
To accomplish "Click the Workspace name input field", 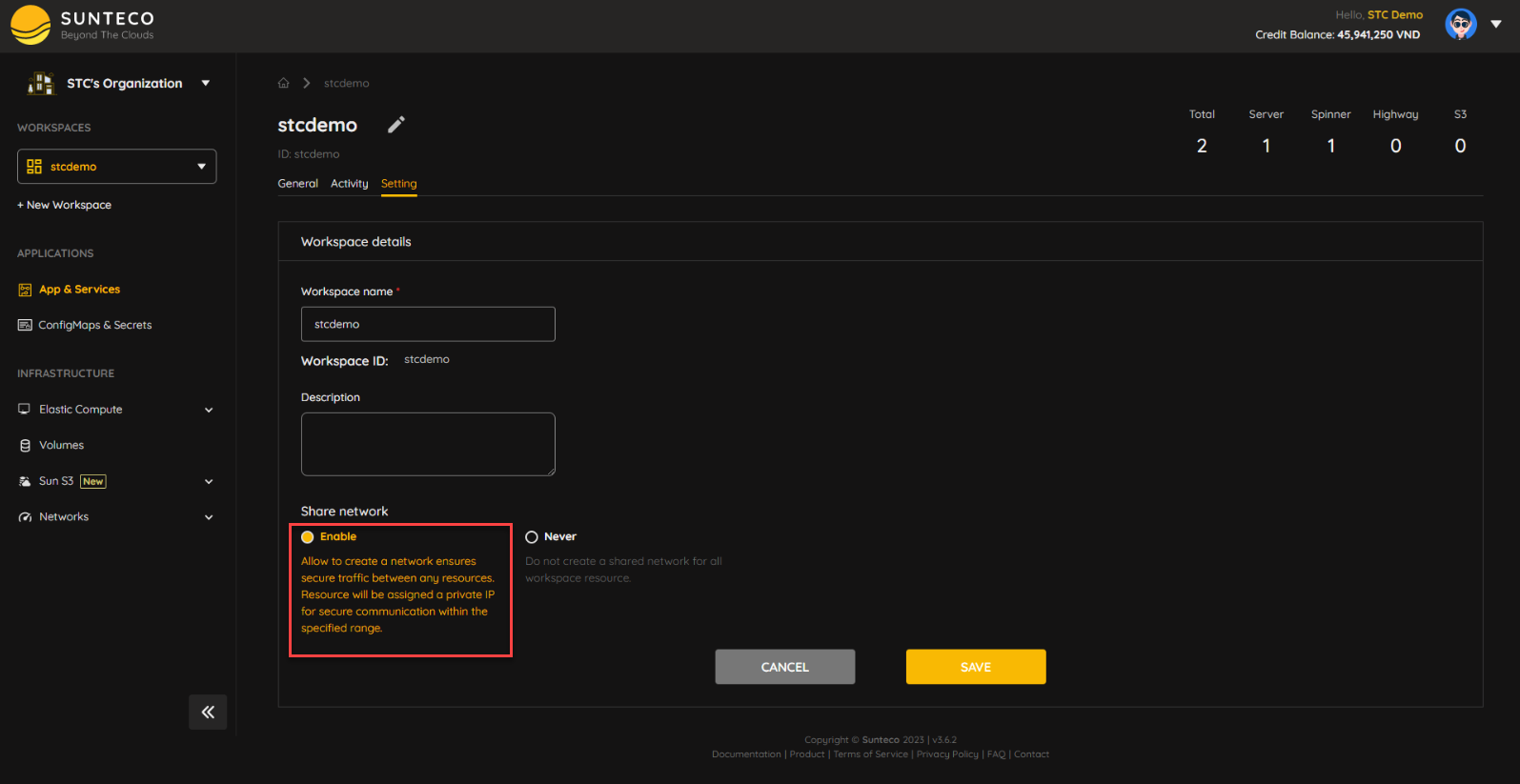I will [428, 324].
